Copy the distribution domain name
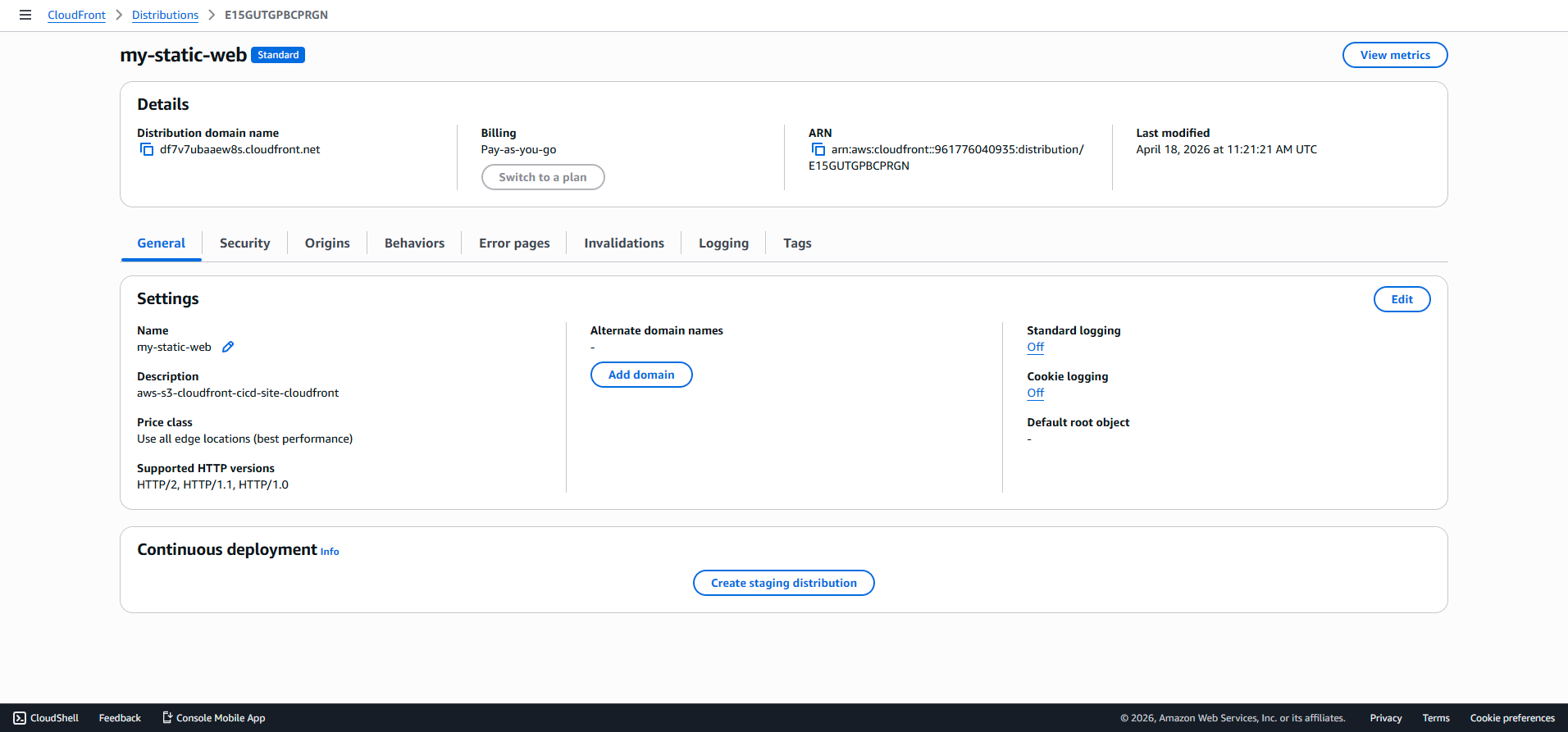The width and height of the screenshot is (1568, 732). tap(147, 149)
